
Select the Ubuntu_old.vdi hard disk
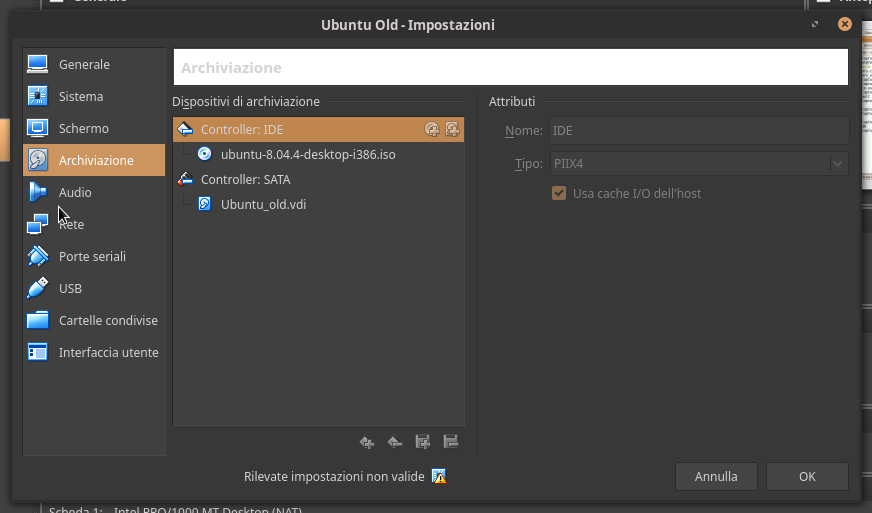pos(319,204)
